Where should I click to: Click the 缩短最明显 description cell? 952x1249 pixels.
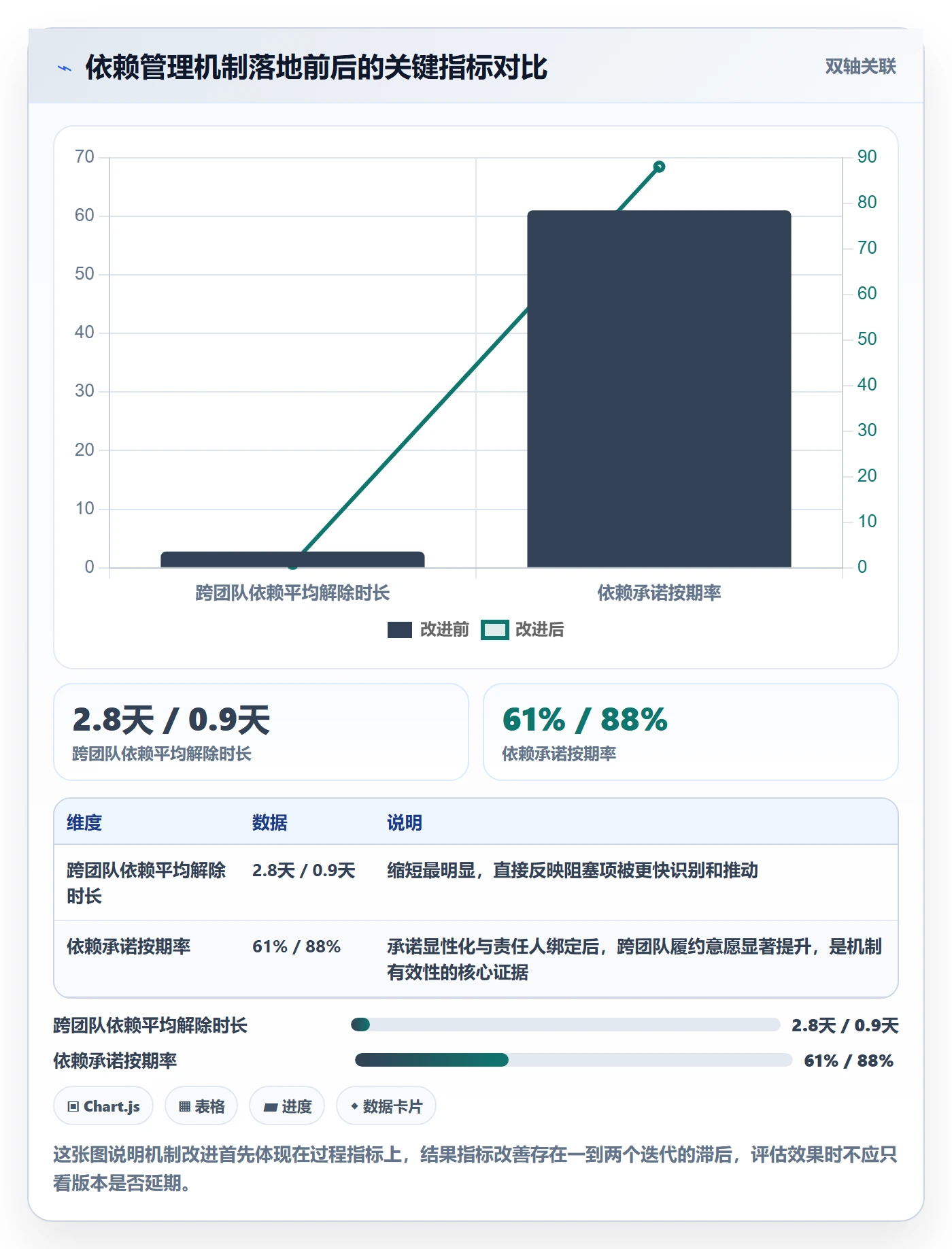(573, 870)
